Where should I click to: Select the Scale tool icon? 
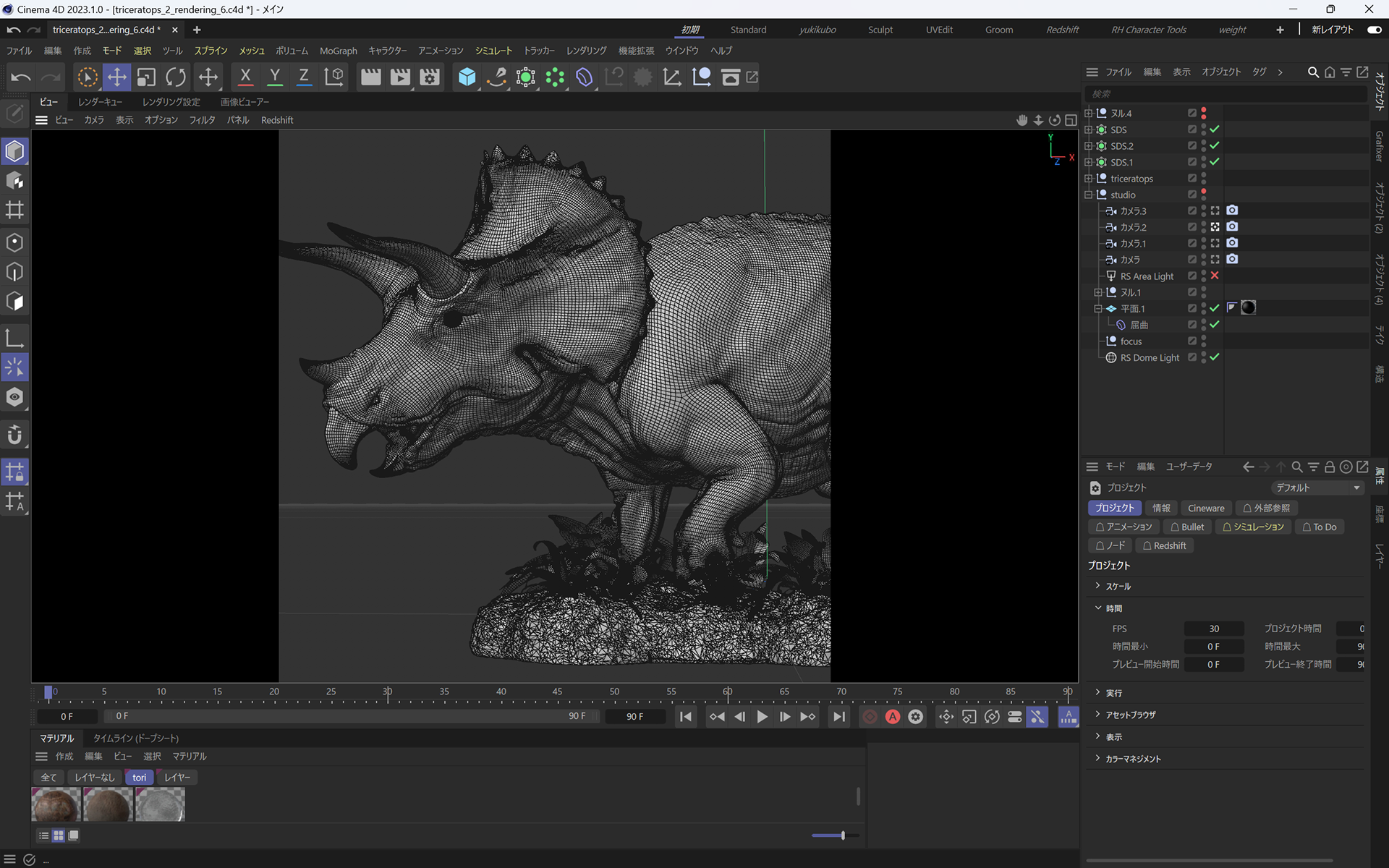[x=146, y=77]
